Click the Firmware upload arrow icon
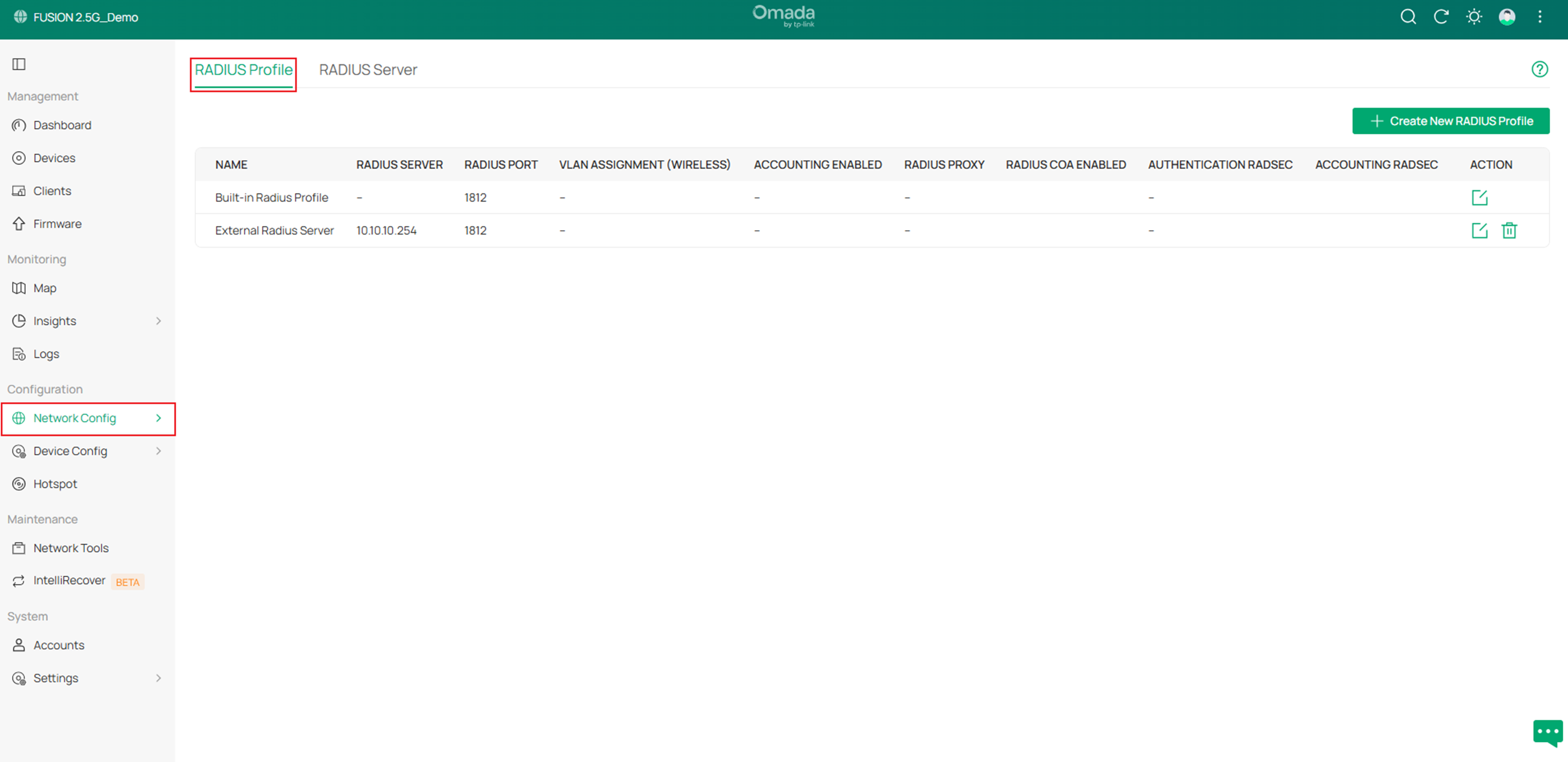 point(19,223)
